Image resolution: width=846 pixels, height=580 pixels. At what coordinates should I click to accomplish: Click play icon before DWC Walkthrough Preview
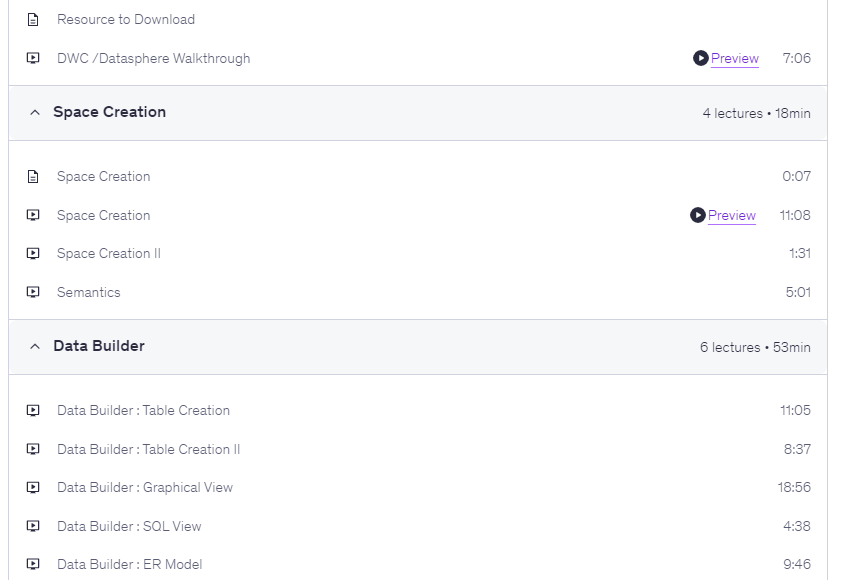[700, 58]
